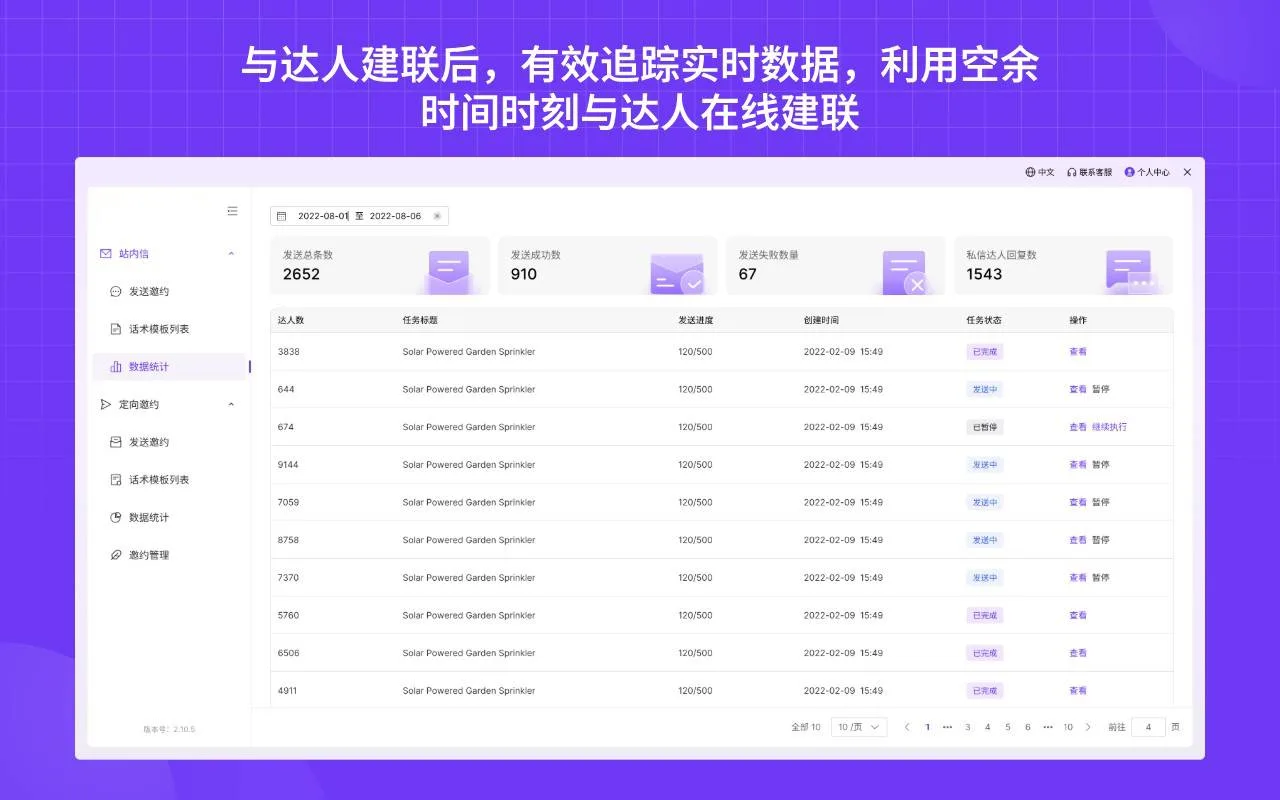
Task: Click the 已完成 status tag in row 3838
Action: tap(985, 352)
